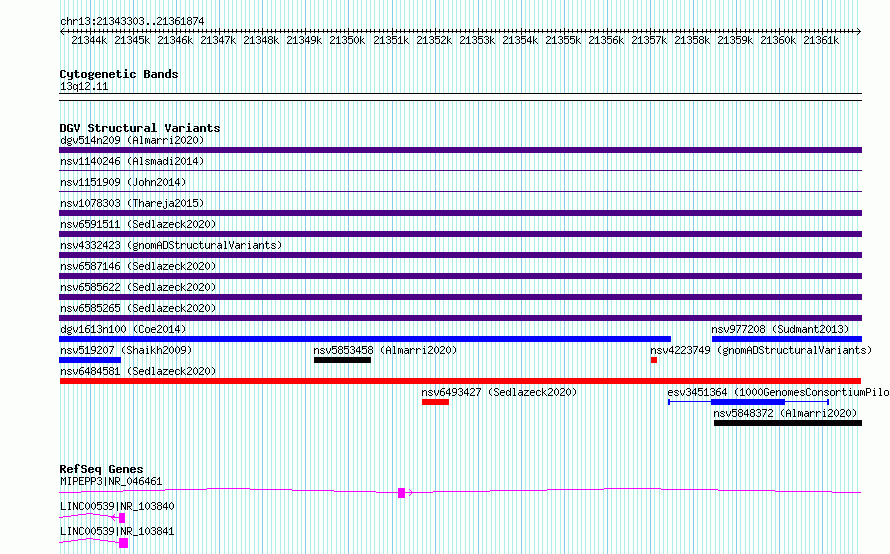Click the Cytogenetic Bands track title

point(119,74)
